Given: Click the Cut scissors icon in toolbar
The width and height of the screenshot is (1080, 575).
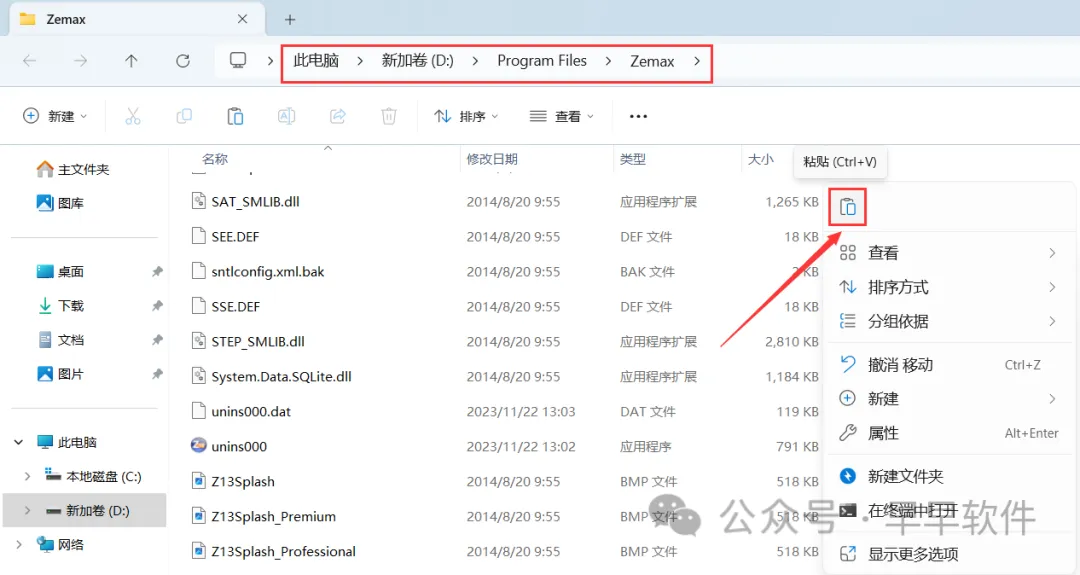Looking at the screenshot, I should click(x=133, y=116).
